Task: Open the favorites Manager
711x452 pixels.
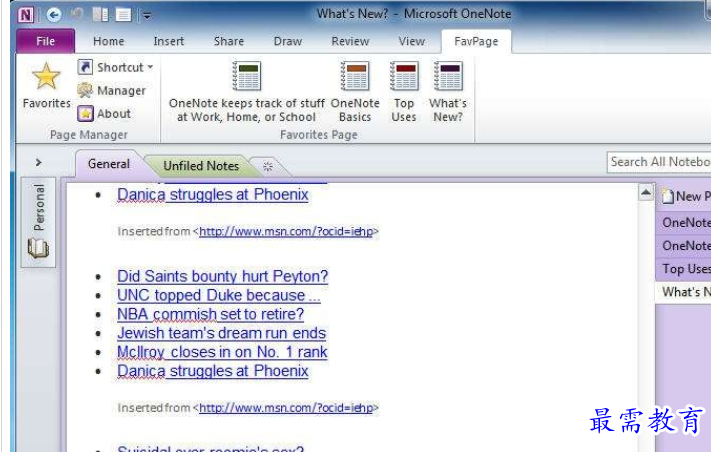Action: [112, 91]
